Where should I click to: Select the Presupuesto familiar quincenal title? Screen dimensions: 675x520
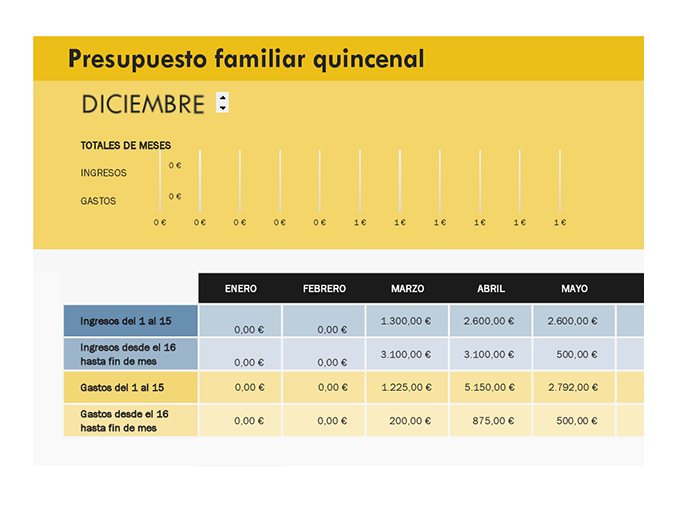[246, 59]
